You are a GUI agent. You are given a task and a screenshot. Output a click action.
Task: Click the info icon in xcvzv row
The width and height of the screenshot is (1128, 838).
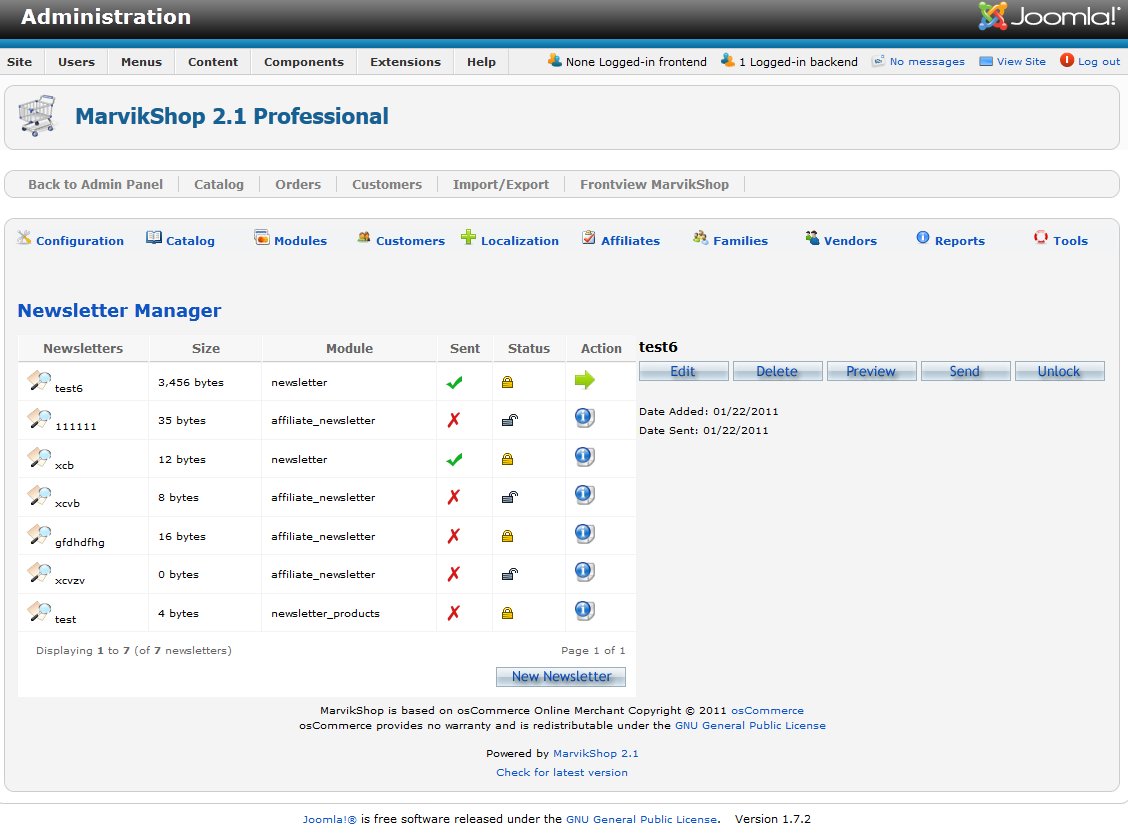tap(584, 572)
